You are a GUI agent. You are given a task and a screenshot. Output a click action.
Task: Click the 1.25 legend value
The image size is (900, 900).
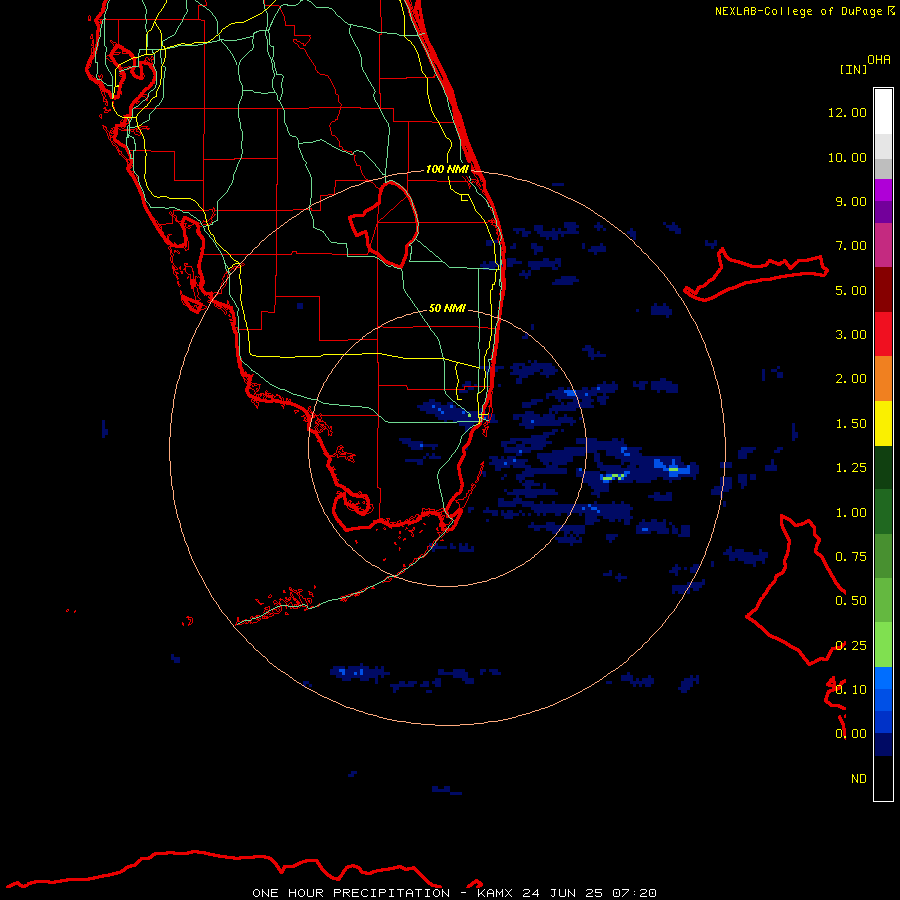coord(851,468)
